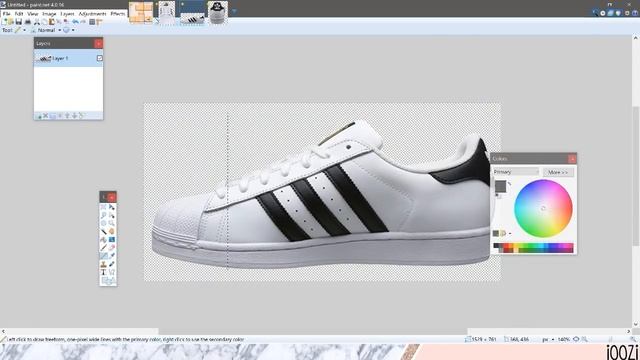This screenshot has height=360, width=640.
Task: Open the Primary color selector dropdown
Action: point(516,172)
